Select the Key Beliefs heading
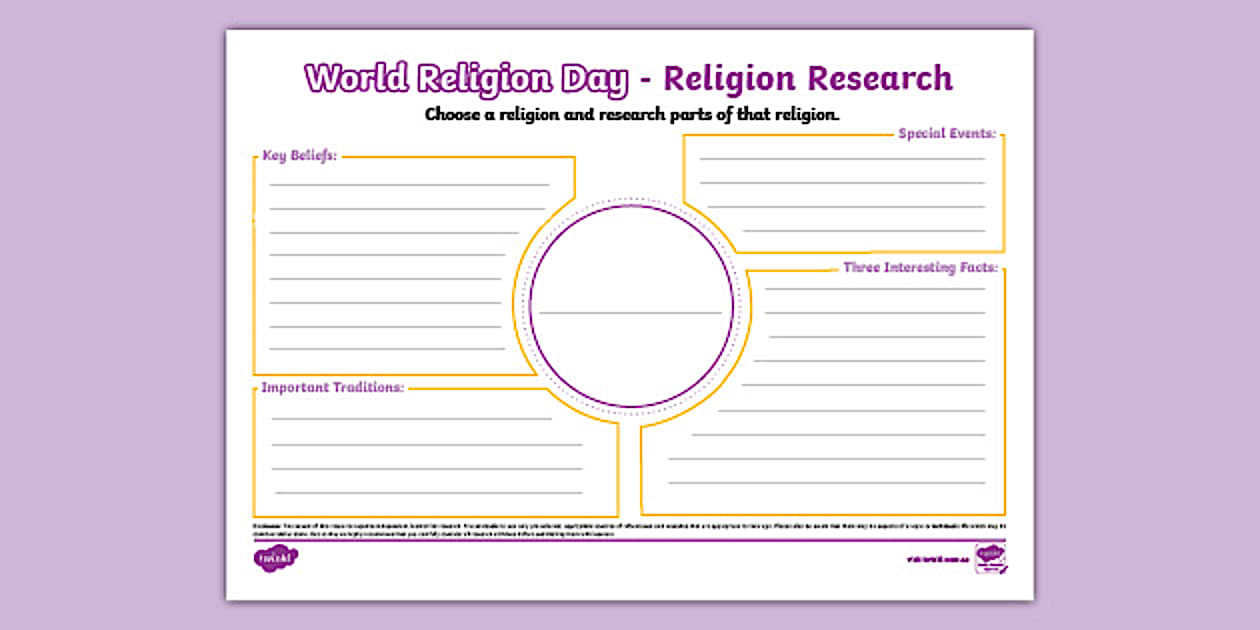 coord(300,156)
